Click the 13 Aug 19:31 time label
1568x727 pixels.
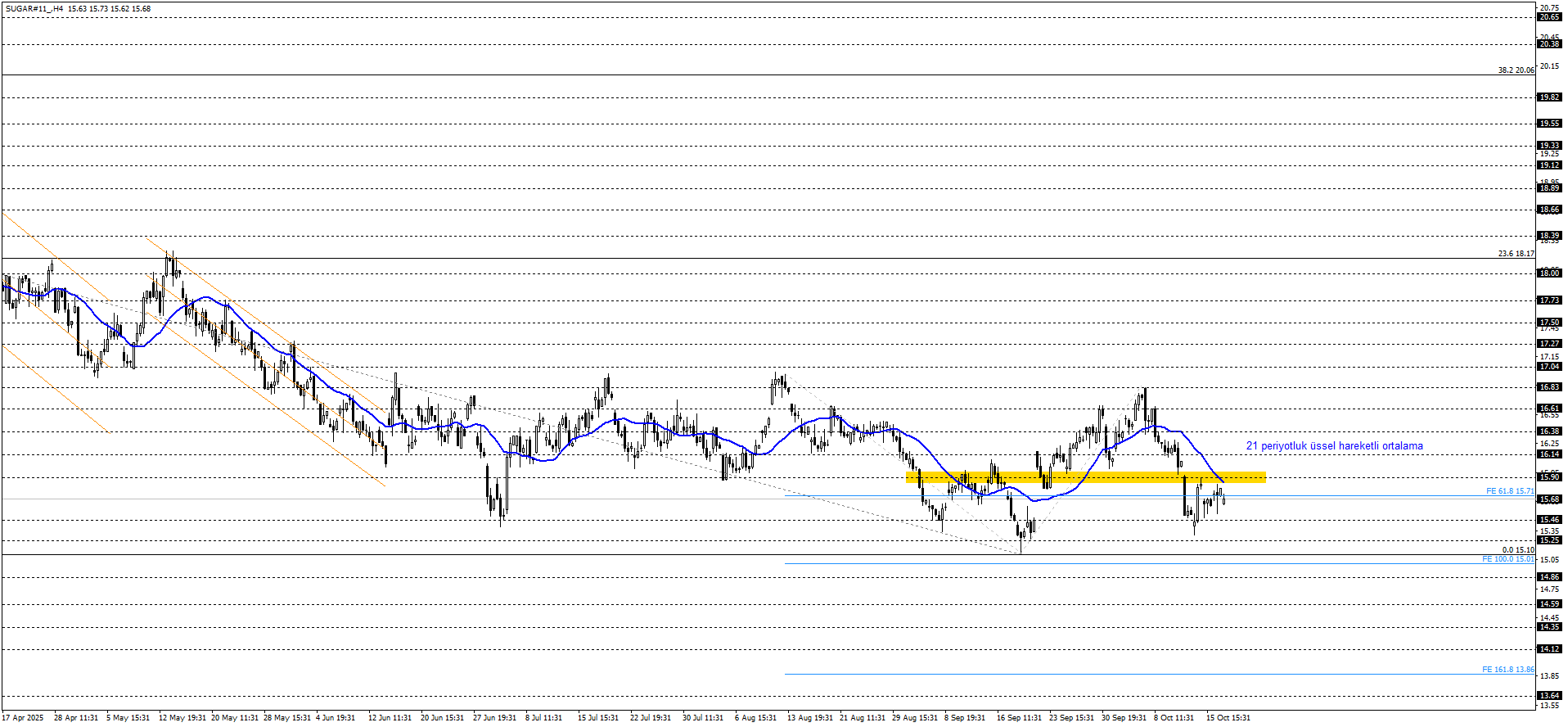tap(809, 718)
